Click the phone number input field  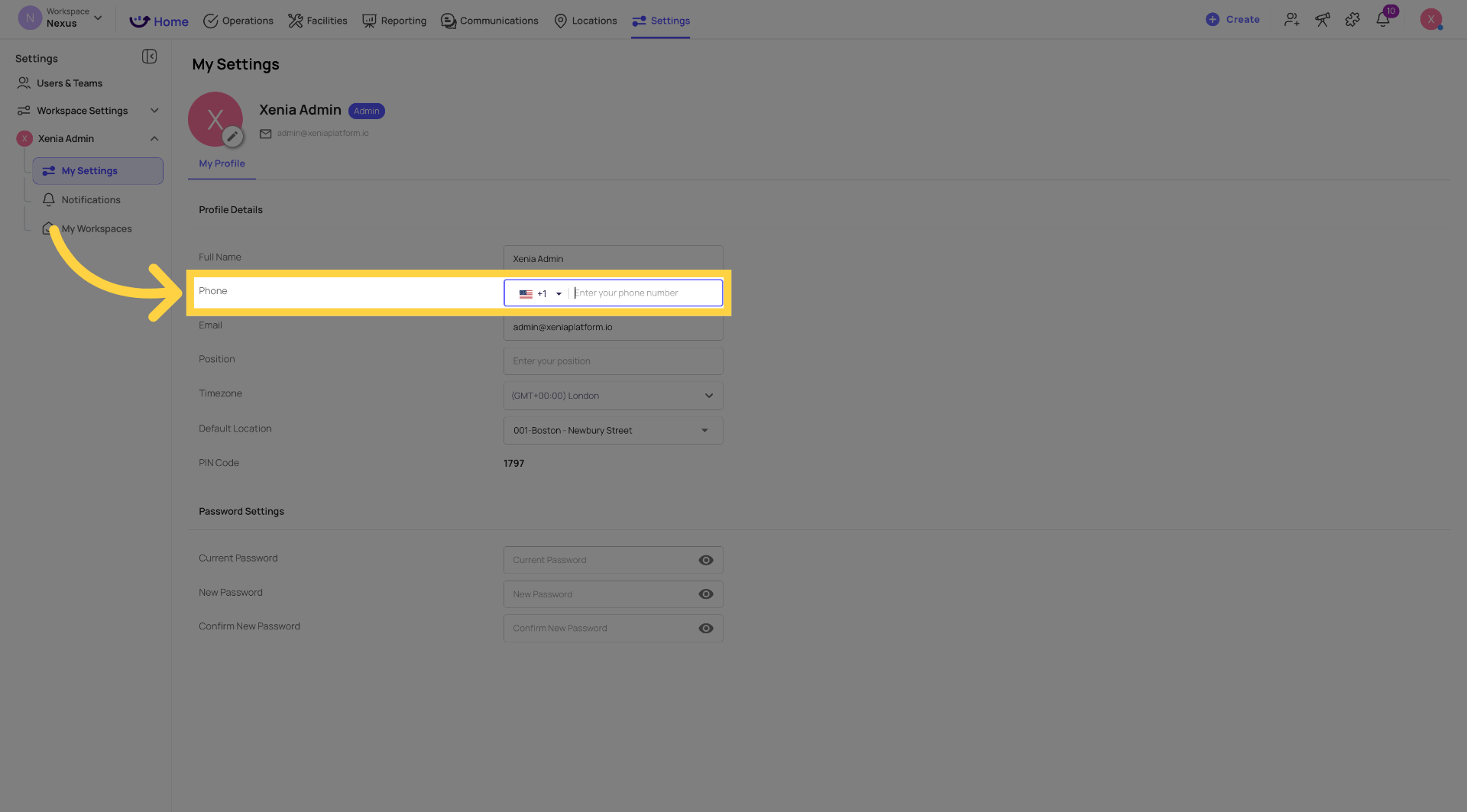[x=646, y=293]
